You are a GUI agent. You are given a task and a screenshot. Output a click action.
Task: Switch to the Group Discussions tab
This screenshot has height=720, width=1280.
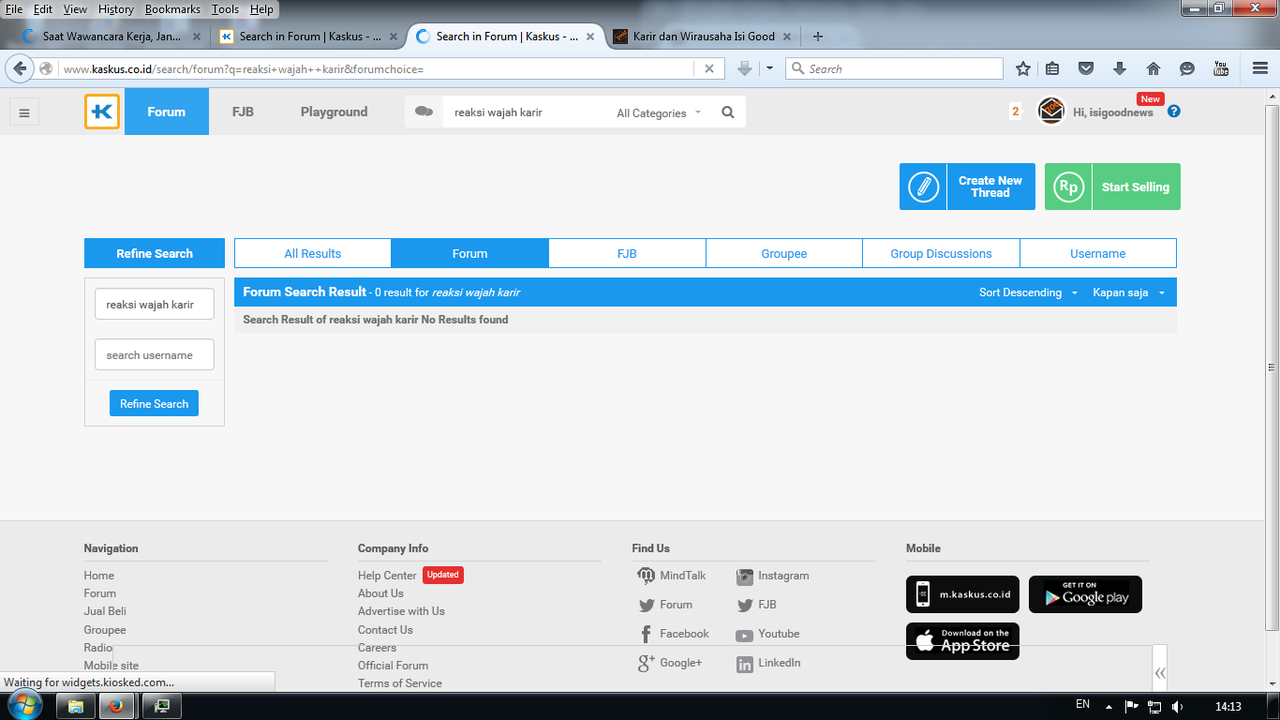(941, 254)
